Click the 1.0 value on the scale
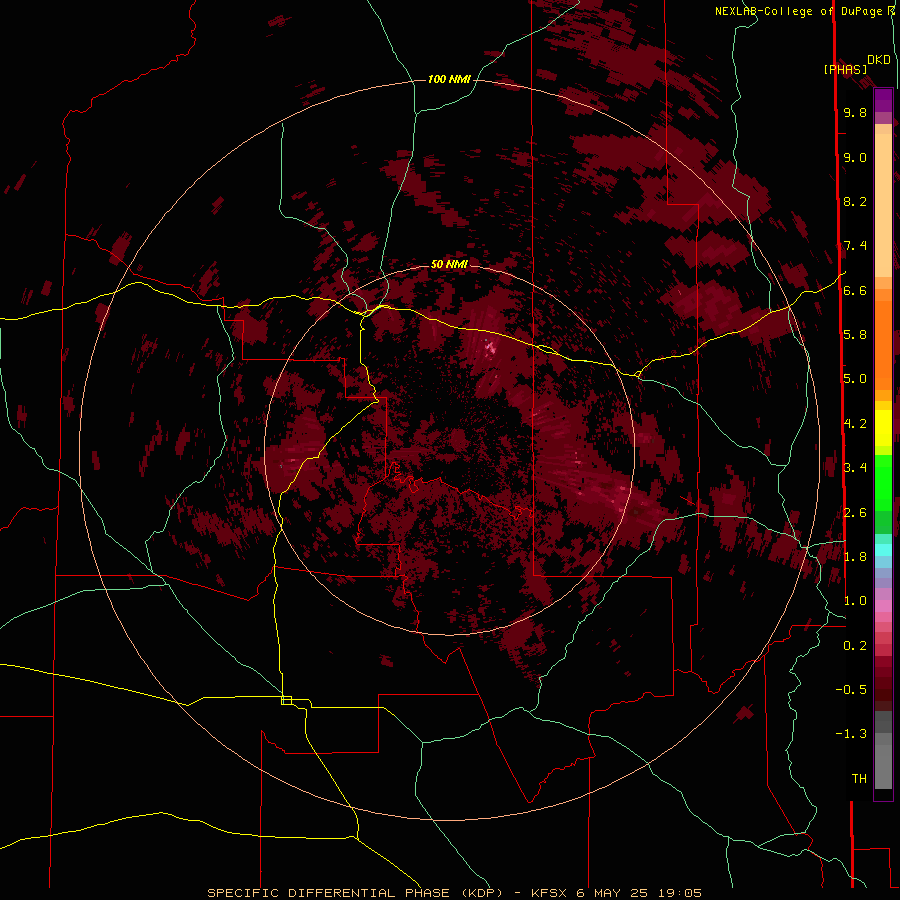Image resolution: width=900 pixels, height=900 pixels. [855, 601]
